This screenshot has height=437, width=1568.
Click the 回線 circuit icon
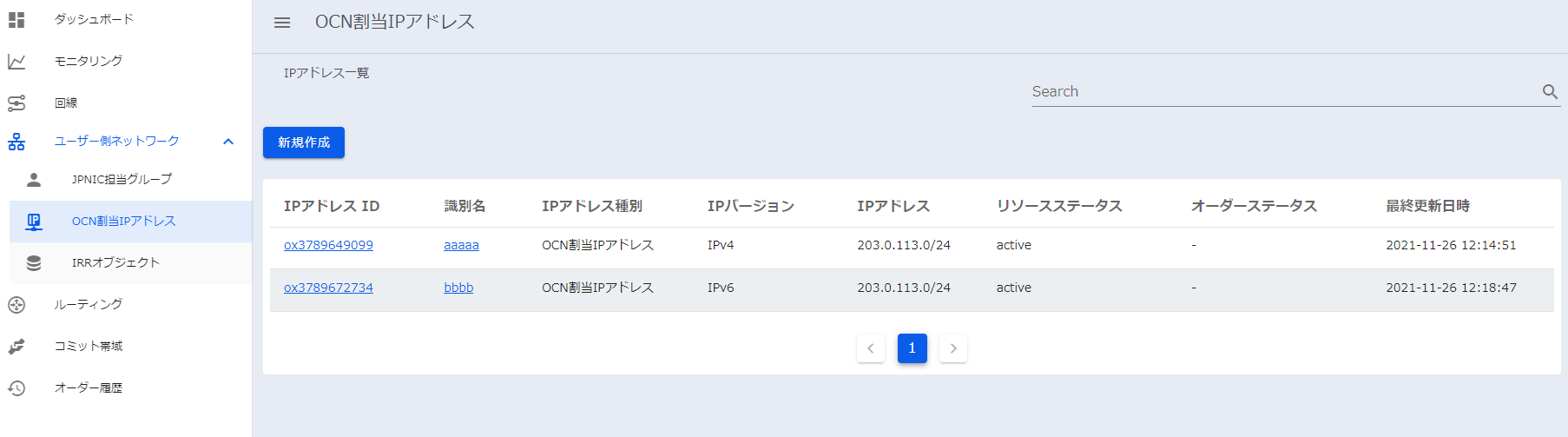(x=16, y=103)
